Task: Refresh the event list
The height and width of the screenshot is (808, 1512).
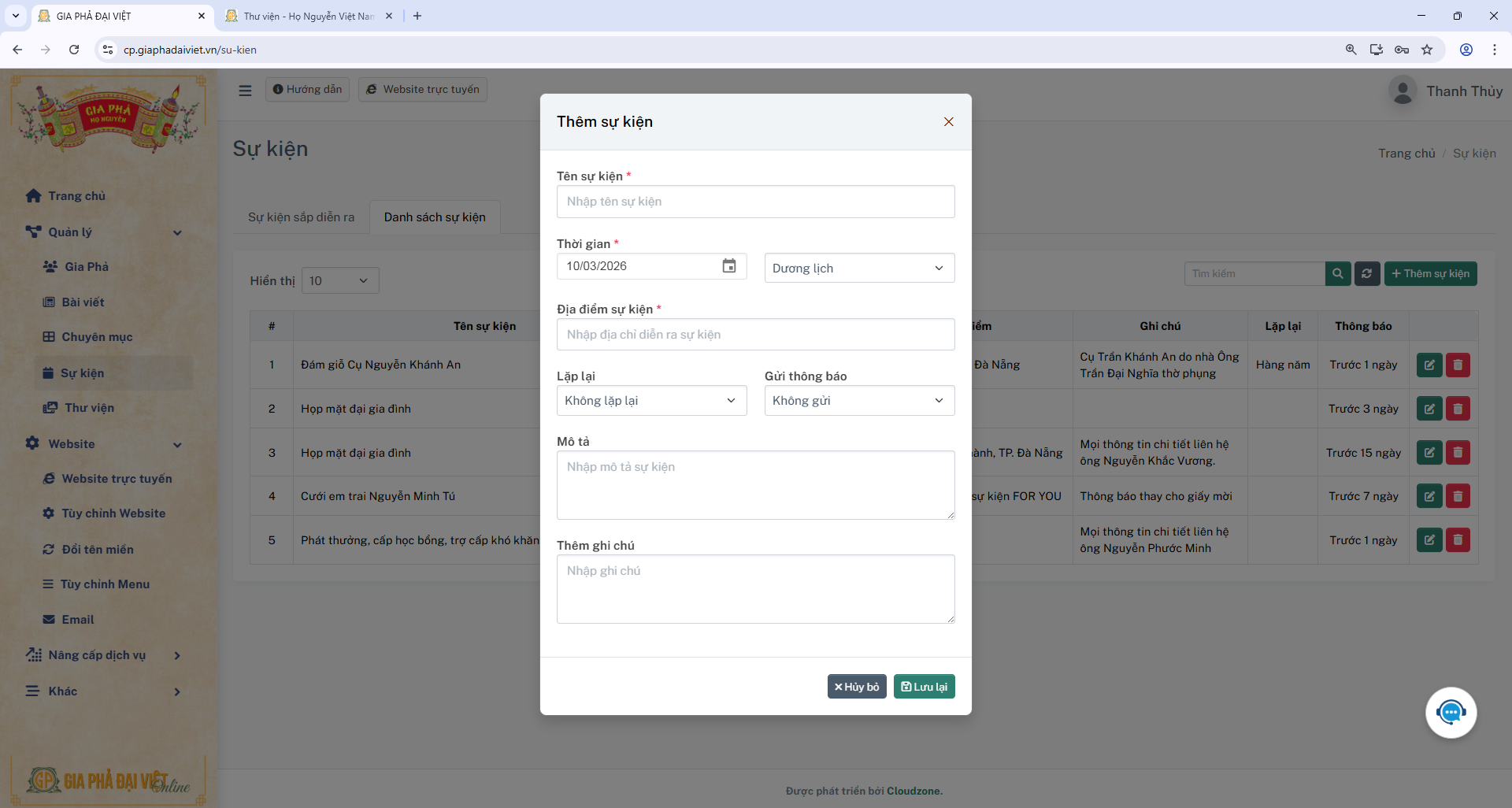Action: point(1366,273)
